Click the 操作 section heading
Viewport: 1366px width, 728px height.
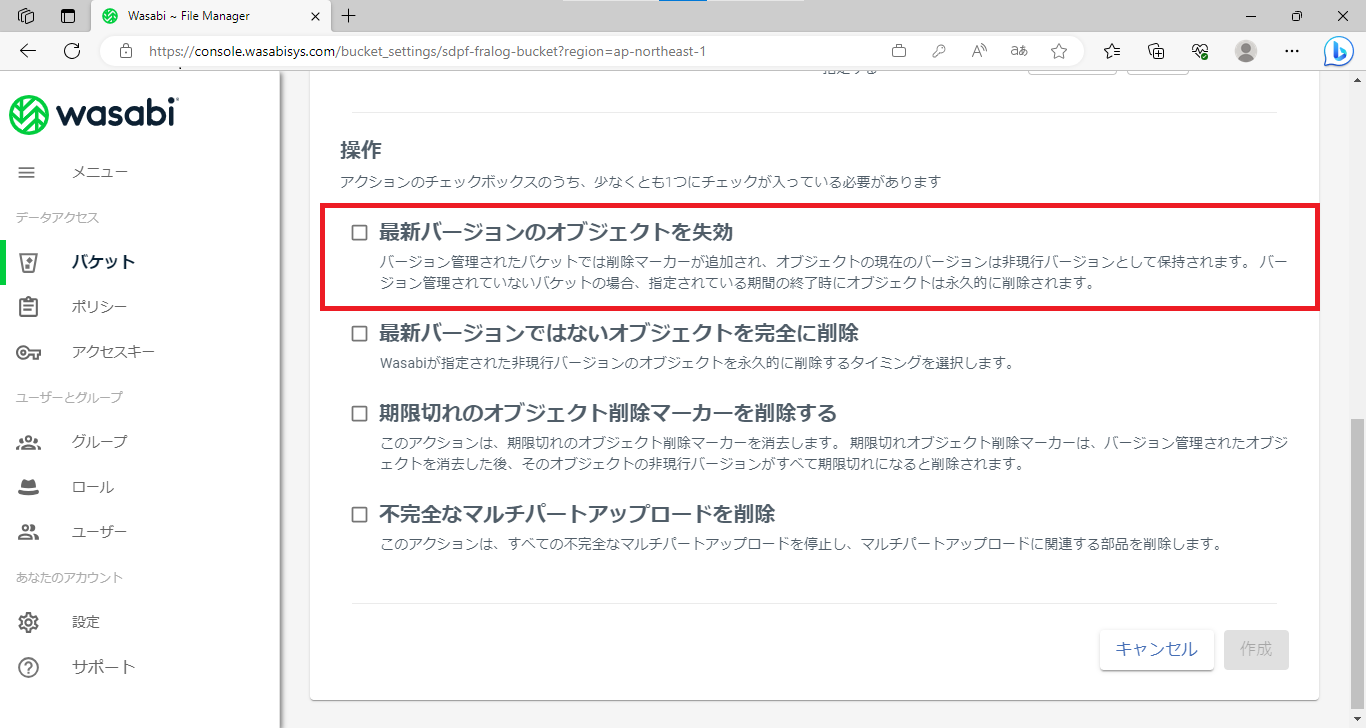pyautogui.click(x=361, y=150)
